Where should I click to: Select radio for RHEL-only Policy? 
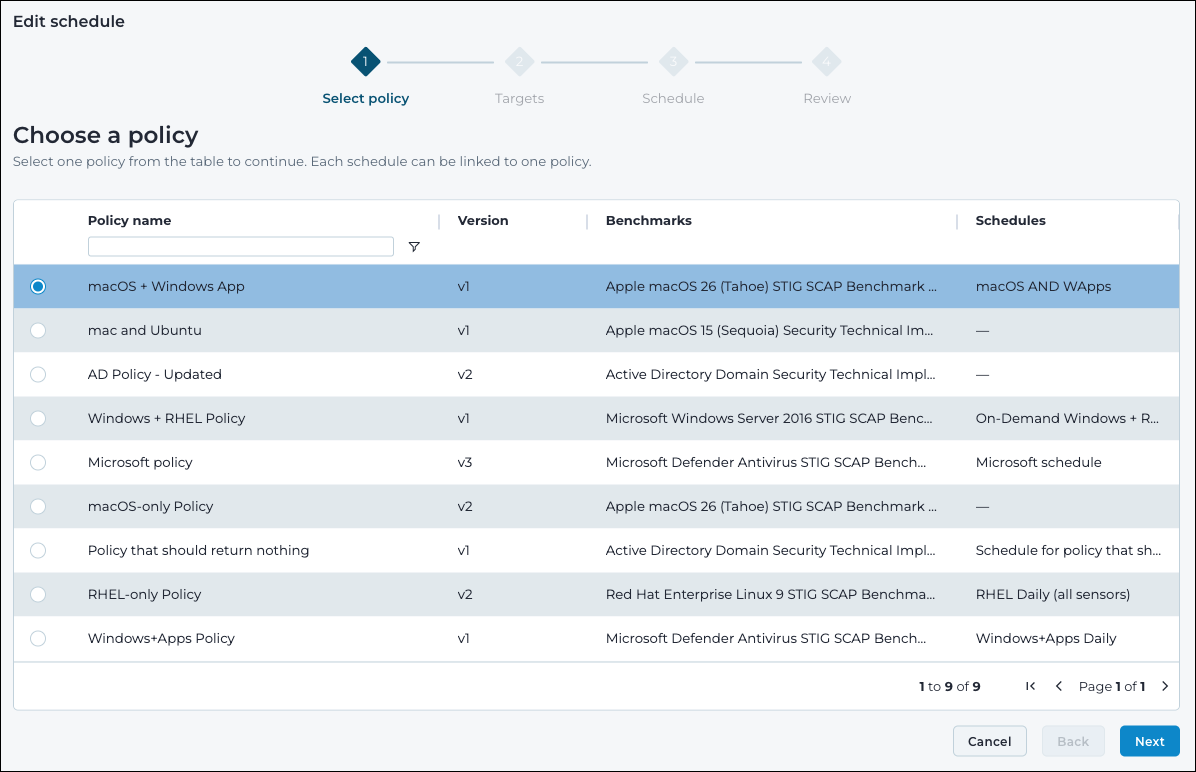click(38, 594)
